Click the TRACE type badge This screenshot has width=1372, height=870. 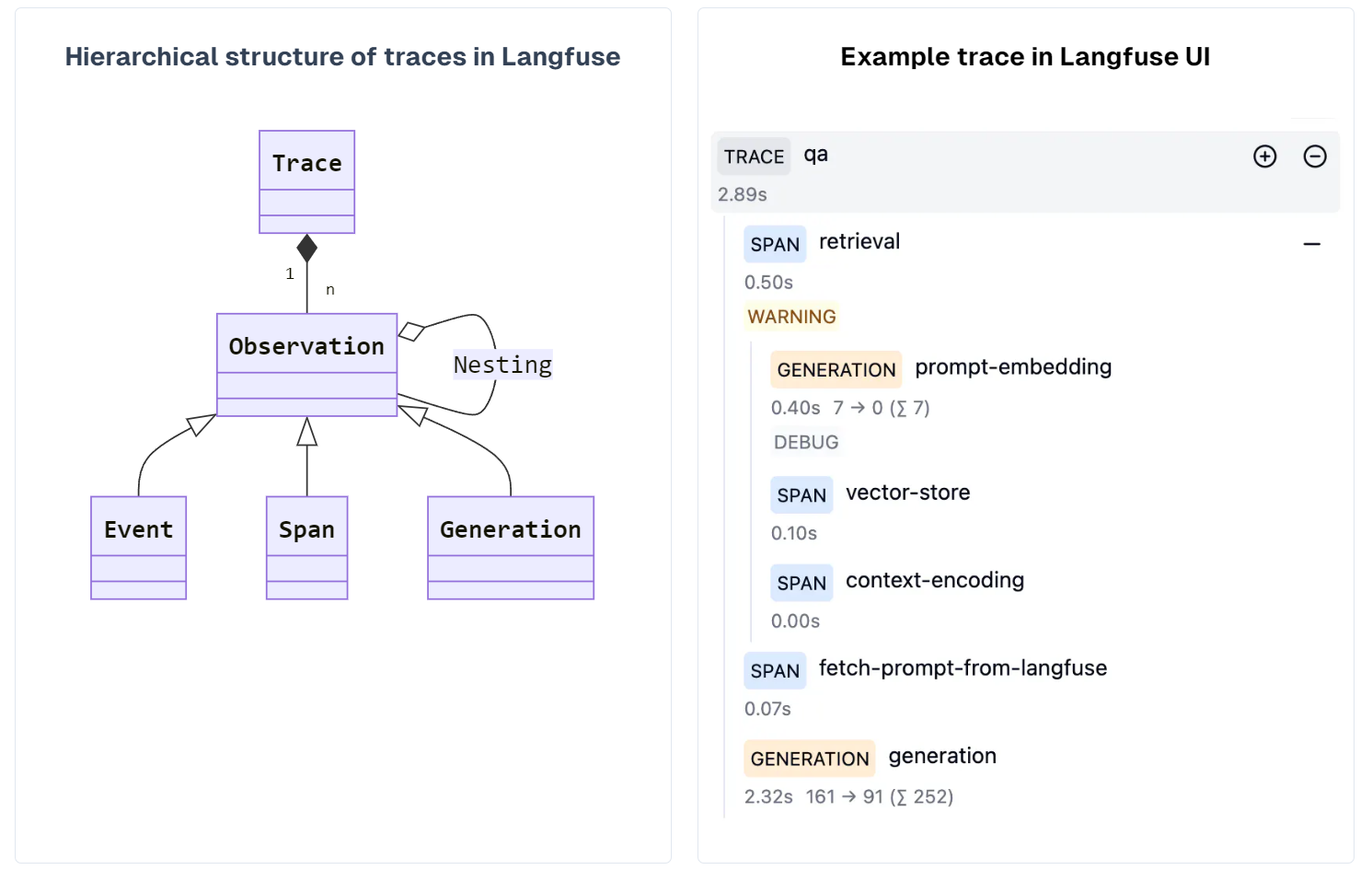click(x=754, y=157)
